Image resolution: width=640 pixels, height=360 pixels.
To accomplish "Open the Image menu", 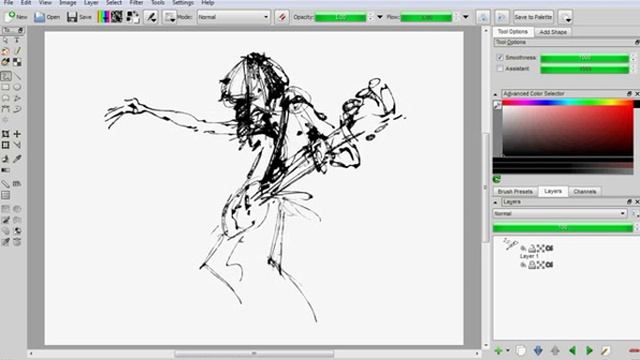I will pos(68,2).
